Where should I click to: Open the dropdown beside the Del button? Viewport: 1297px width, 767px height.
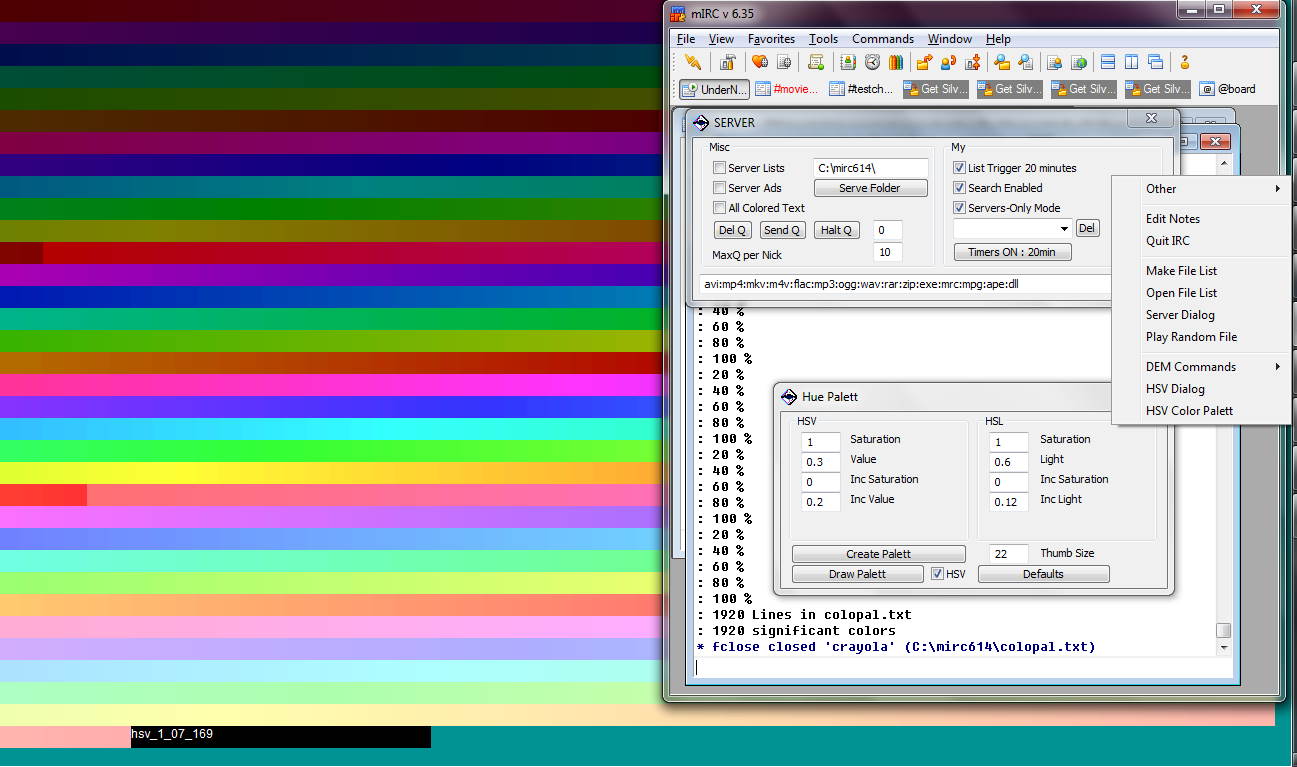[1063, 229]
